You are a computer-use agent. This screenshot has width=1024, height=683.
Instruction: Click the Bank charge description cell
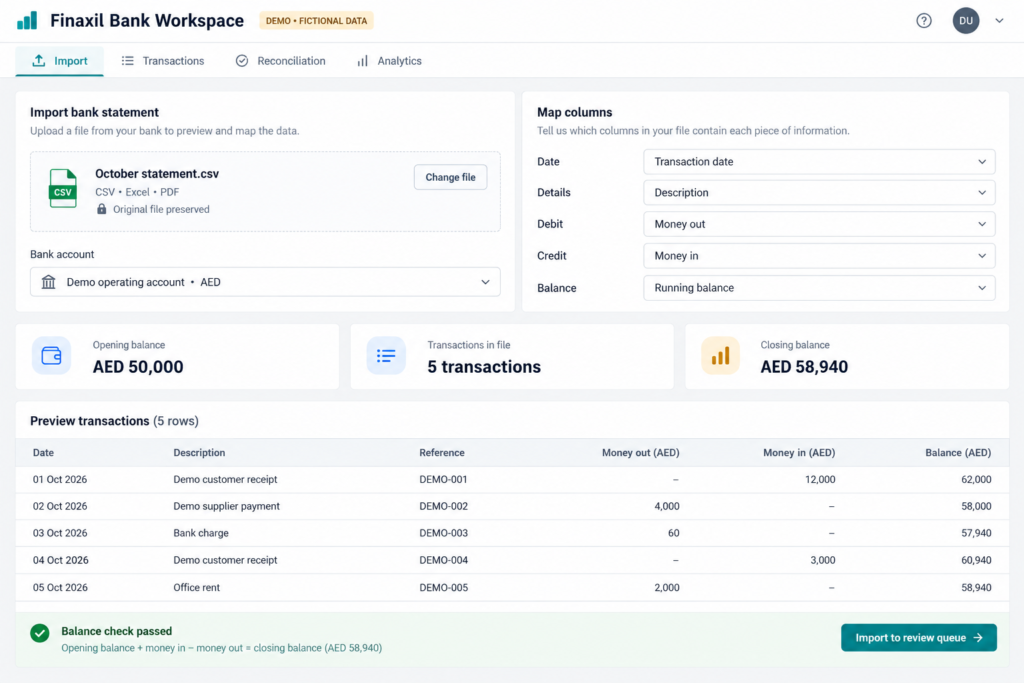(x=201, y=533)
